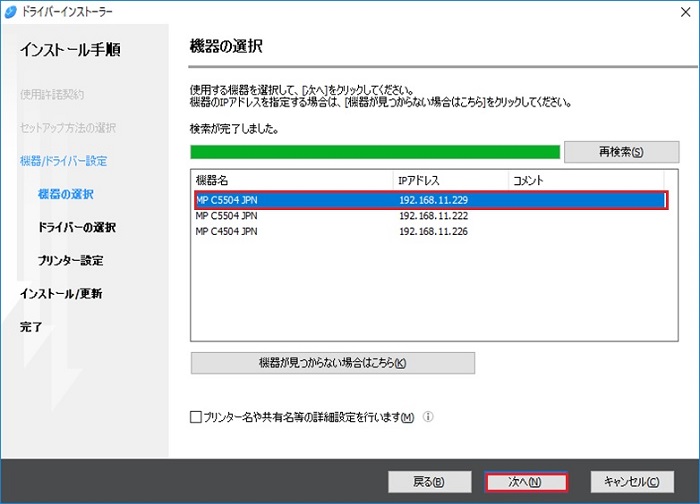Select MP C5504 JPN at 192.168.11.222
Screen dimensions: 700x504
pos(431,216)
